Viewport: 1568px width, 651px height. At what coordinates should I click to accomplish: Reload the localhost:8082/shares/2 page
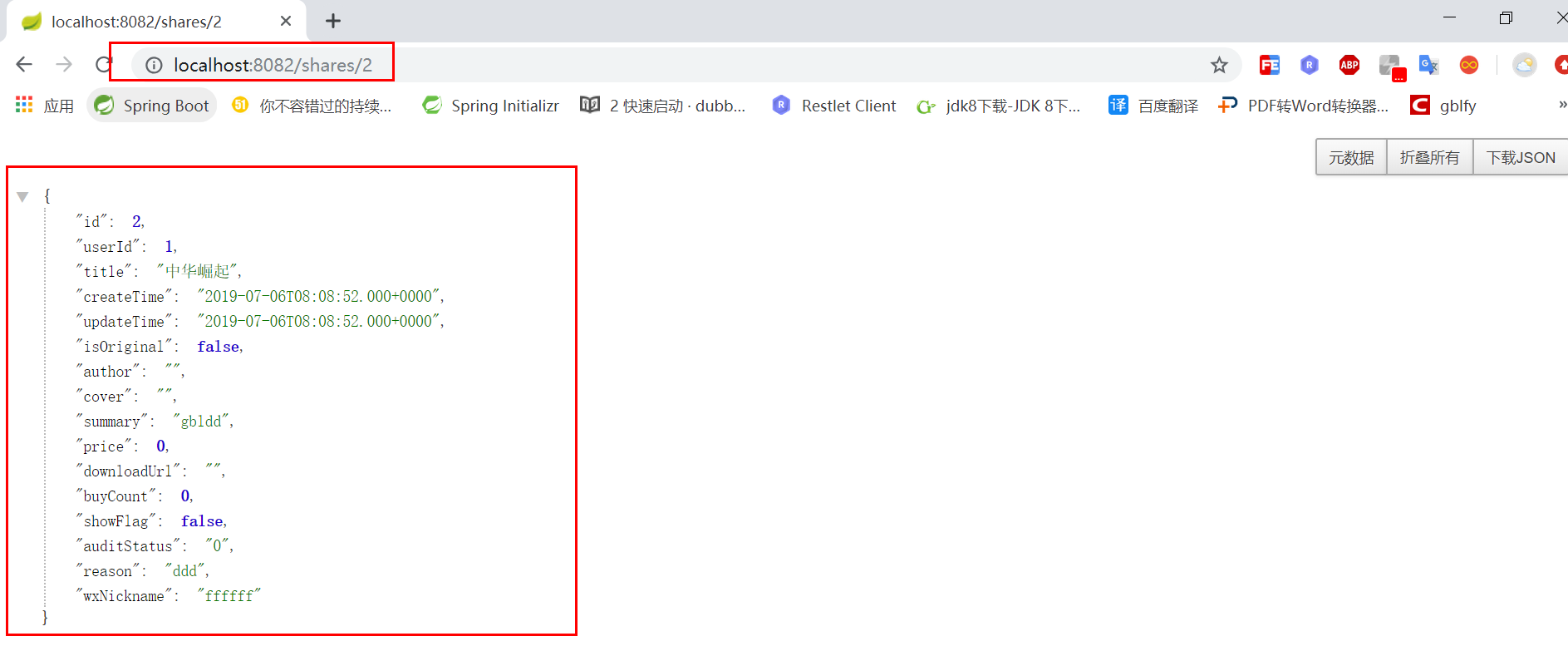[x=103, y=65]
